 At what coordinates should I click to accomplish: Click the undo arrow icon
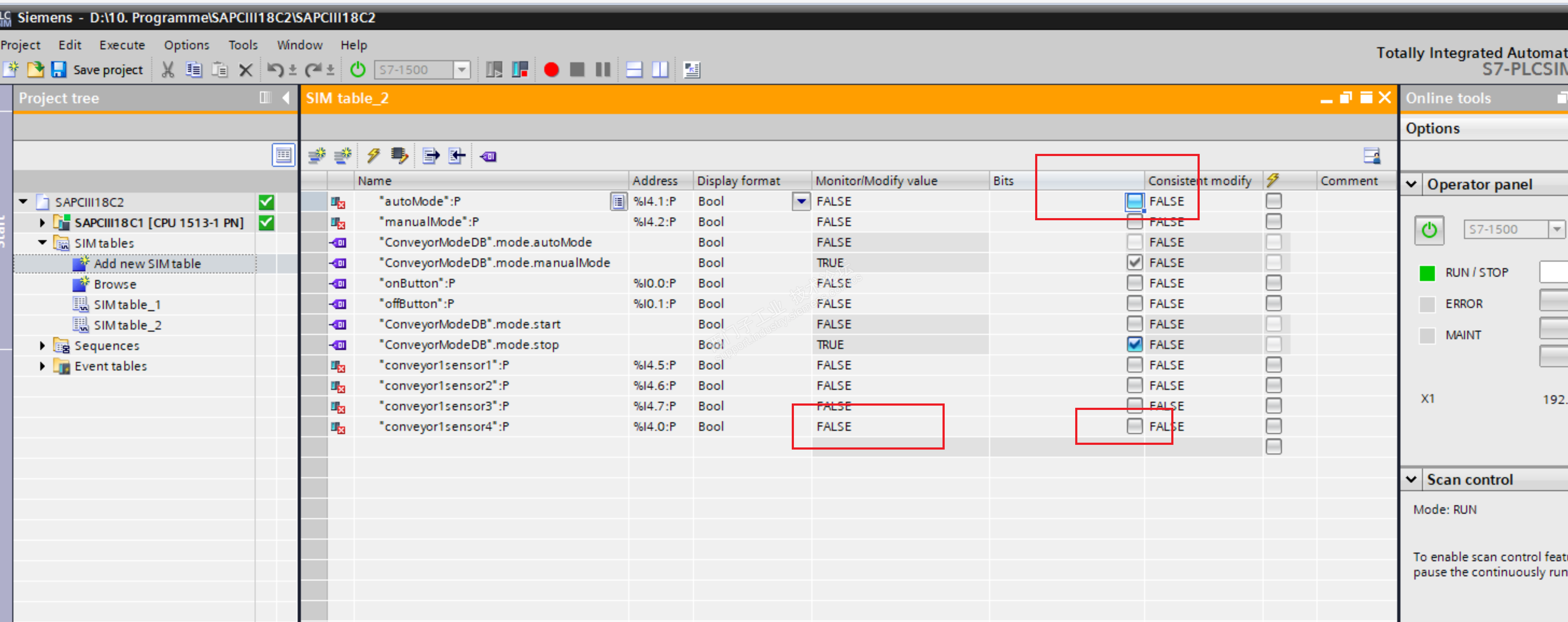(x=274, y=70)
